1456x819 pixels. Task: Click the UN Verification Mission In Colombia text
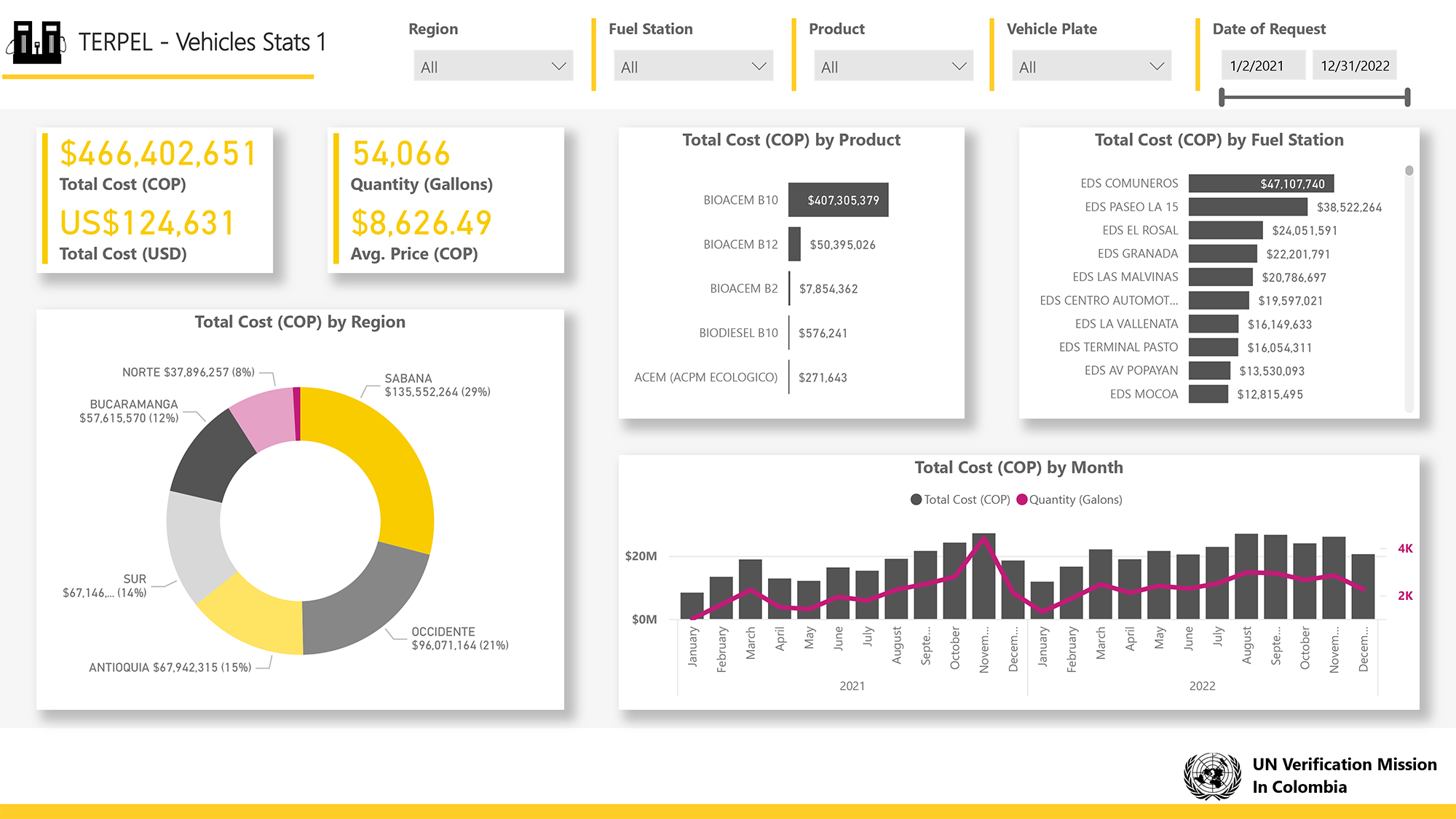(x=1345, y=775)
